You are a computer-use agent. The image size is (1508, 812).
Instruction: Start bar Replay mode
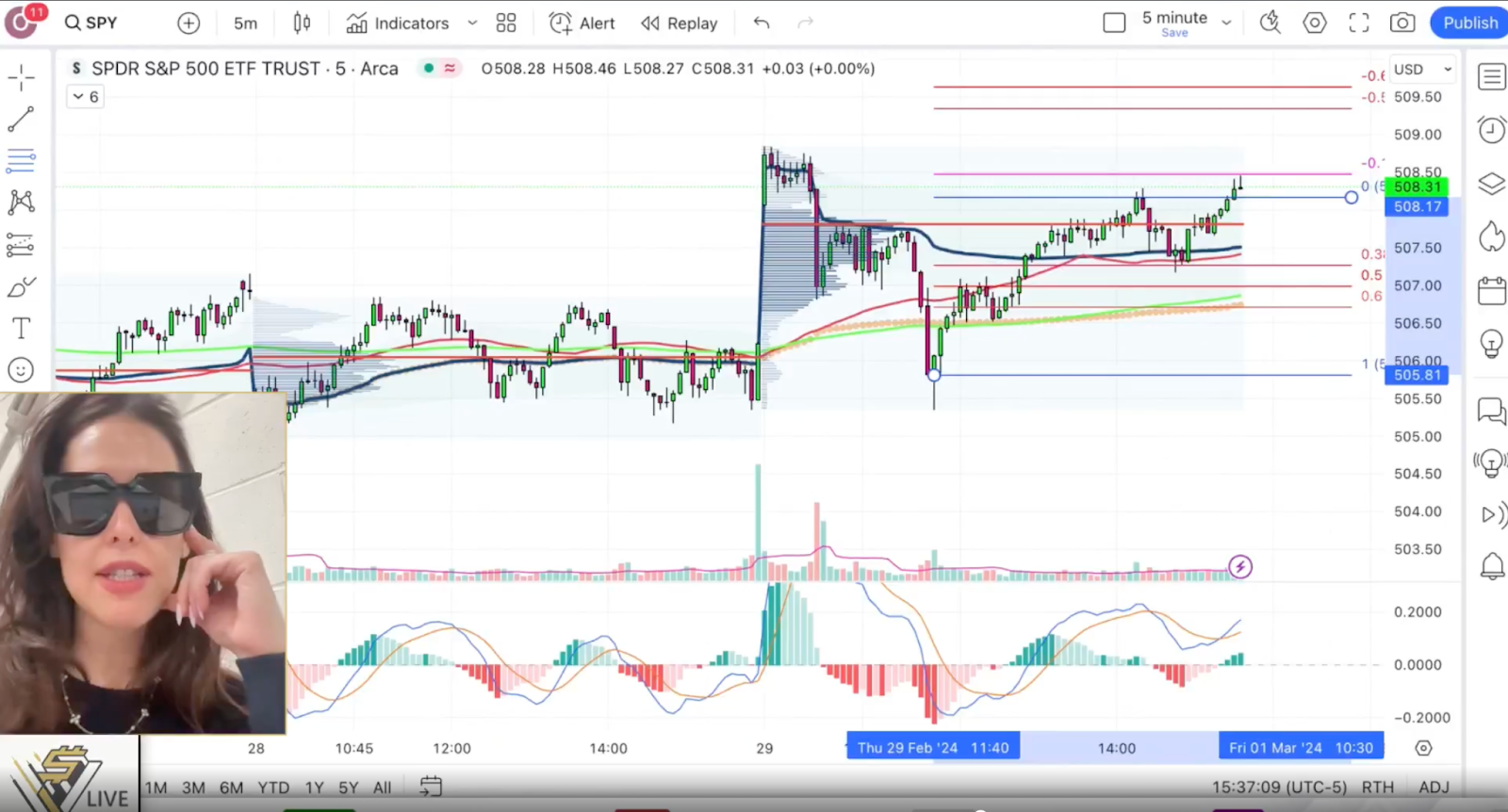[x=680, y=23]
